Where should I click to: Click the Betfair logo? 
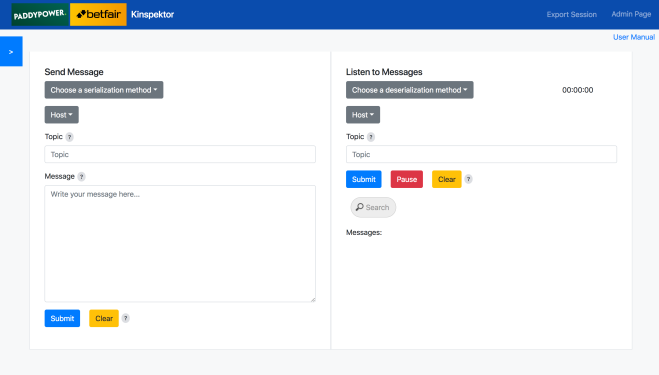(x=98, y=14)
